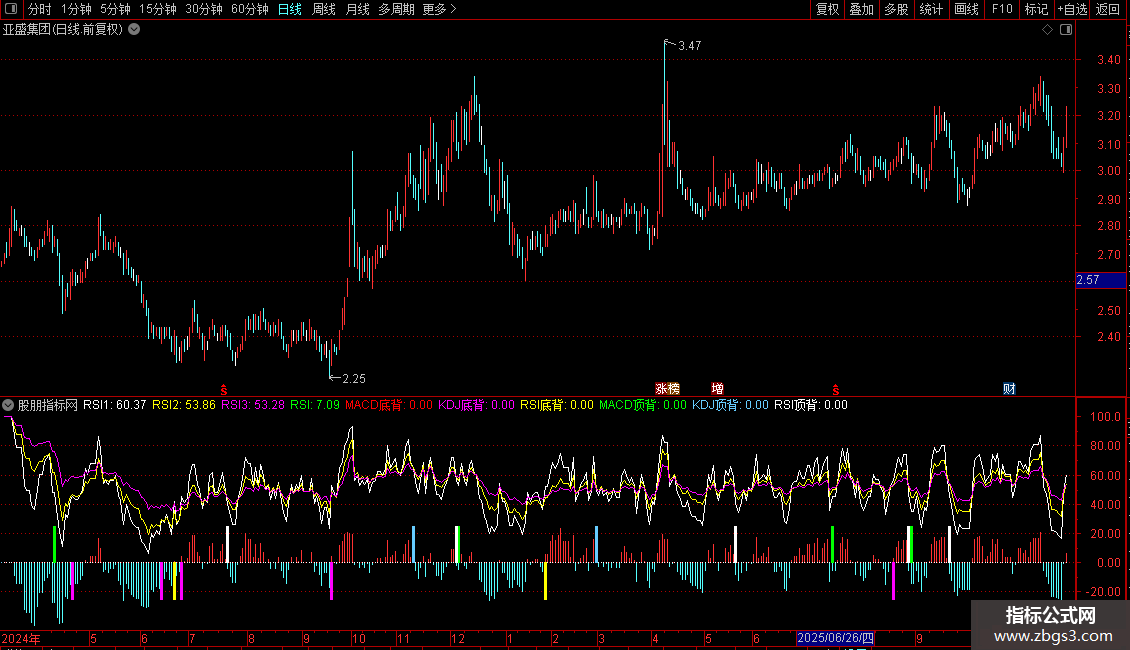Open the 多周期 multi-period view

click(x=396, y=9)
